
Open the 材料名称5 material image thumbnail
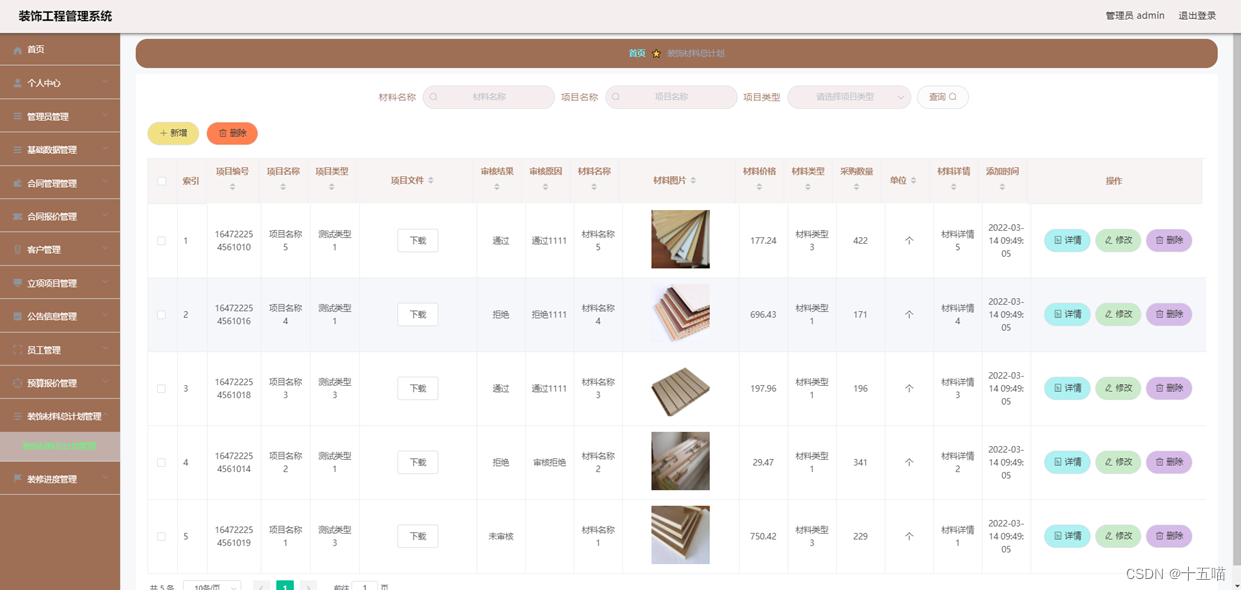coord(680,239)
